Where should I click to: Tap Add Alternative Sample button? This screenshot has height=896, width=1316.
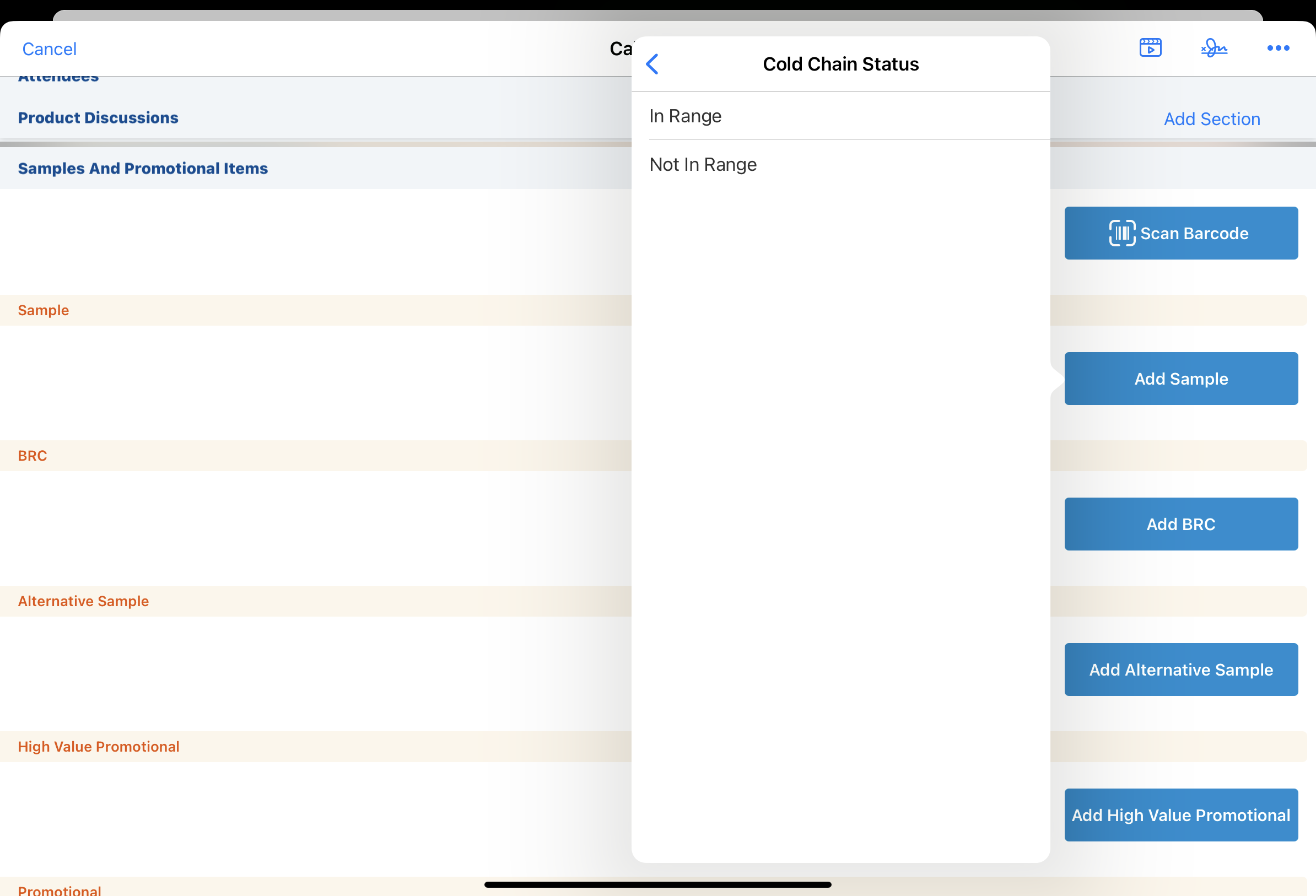click(1180, 670)
